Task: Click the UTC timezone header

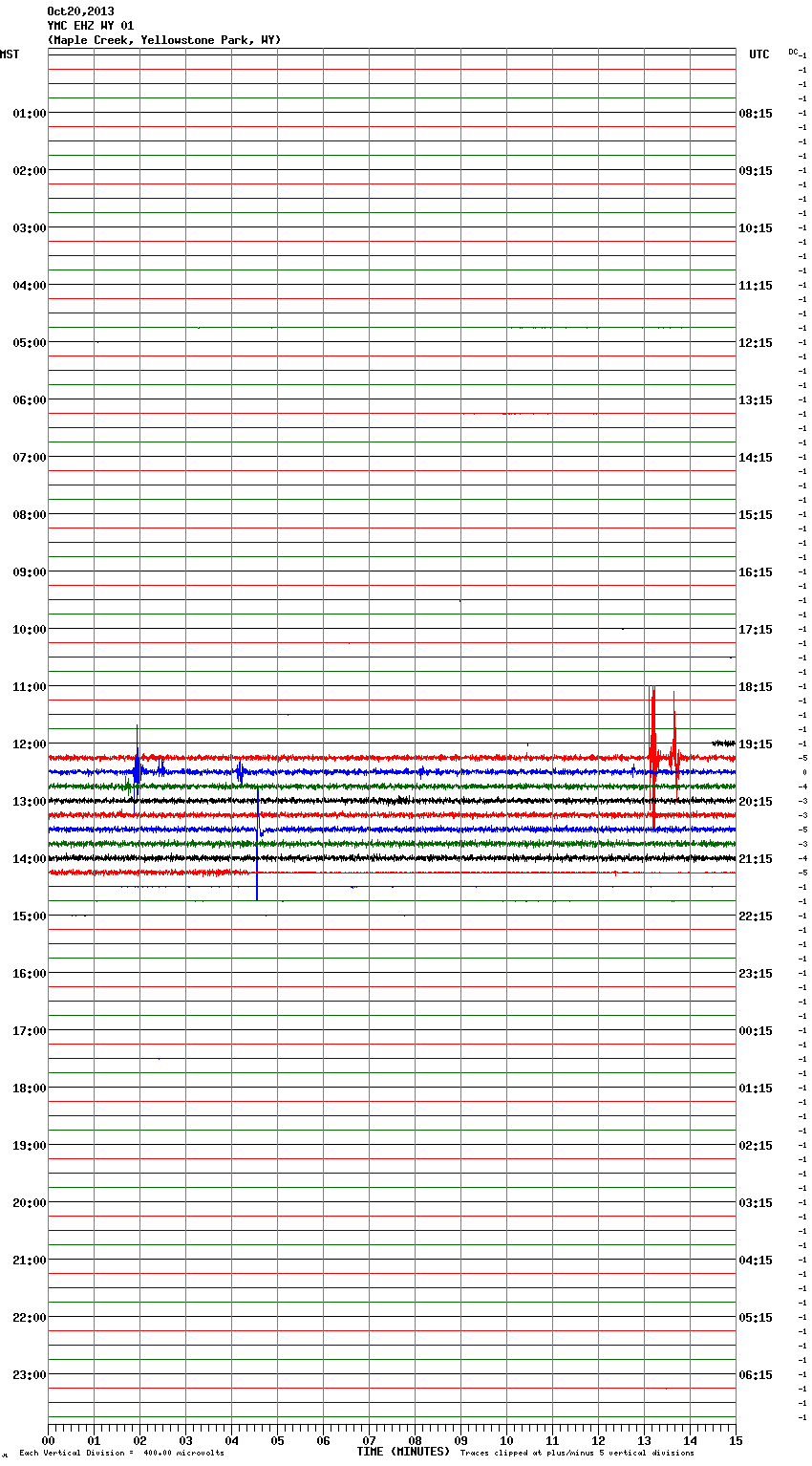Action: pos(759,54)
